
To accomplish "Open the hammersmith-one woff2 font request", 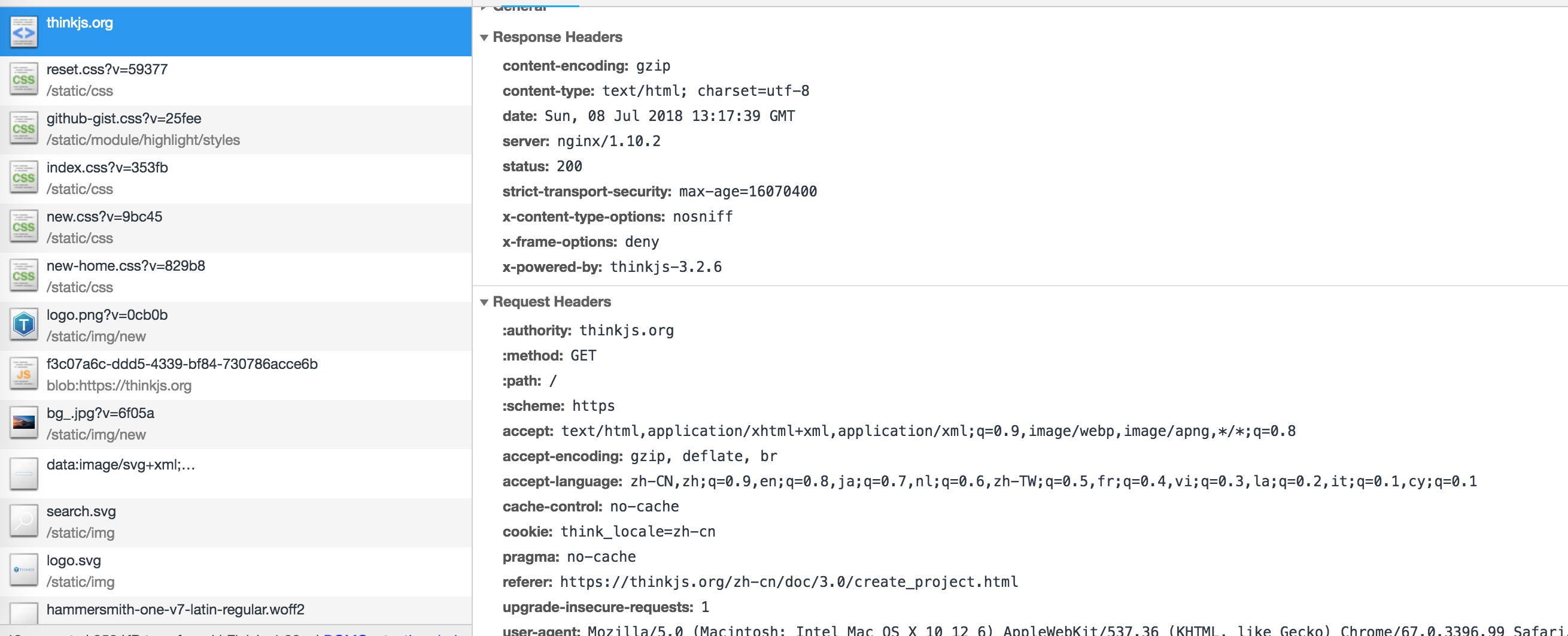I will (x=175, y=609).
